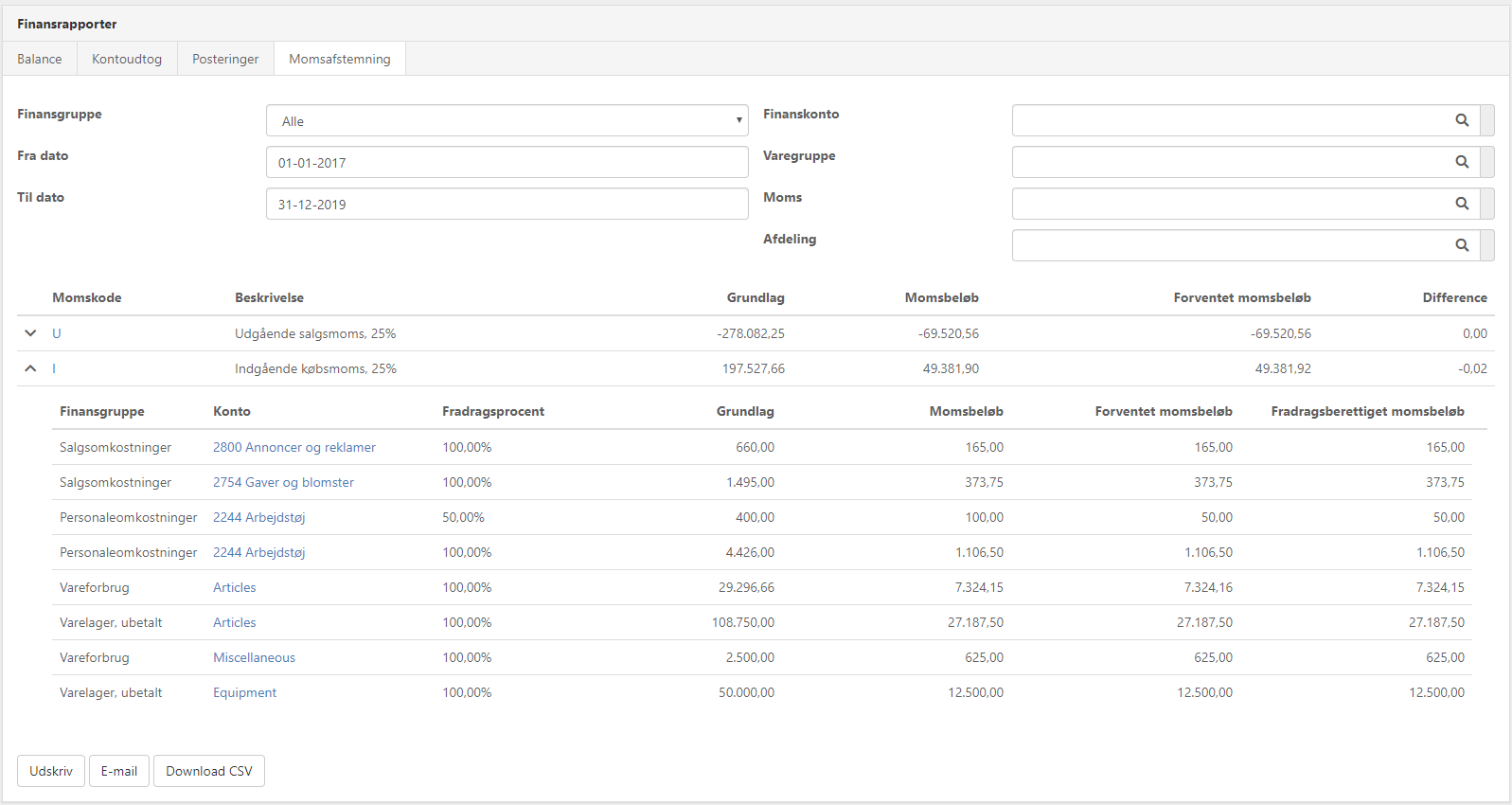Focus the Fra dato field 01-01-2017
The width and height of the screenshot is (1512, 805).
click(x=507, y=162)
